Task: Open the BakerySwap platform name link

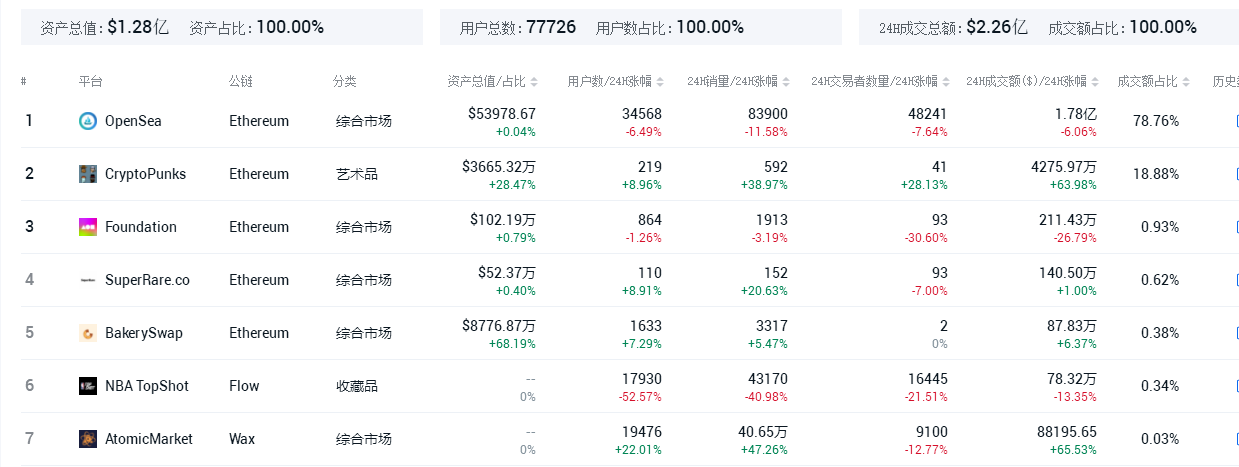Action: coord(144,333)
